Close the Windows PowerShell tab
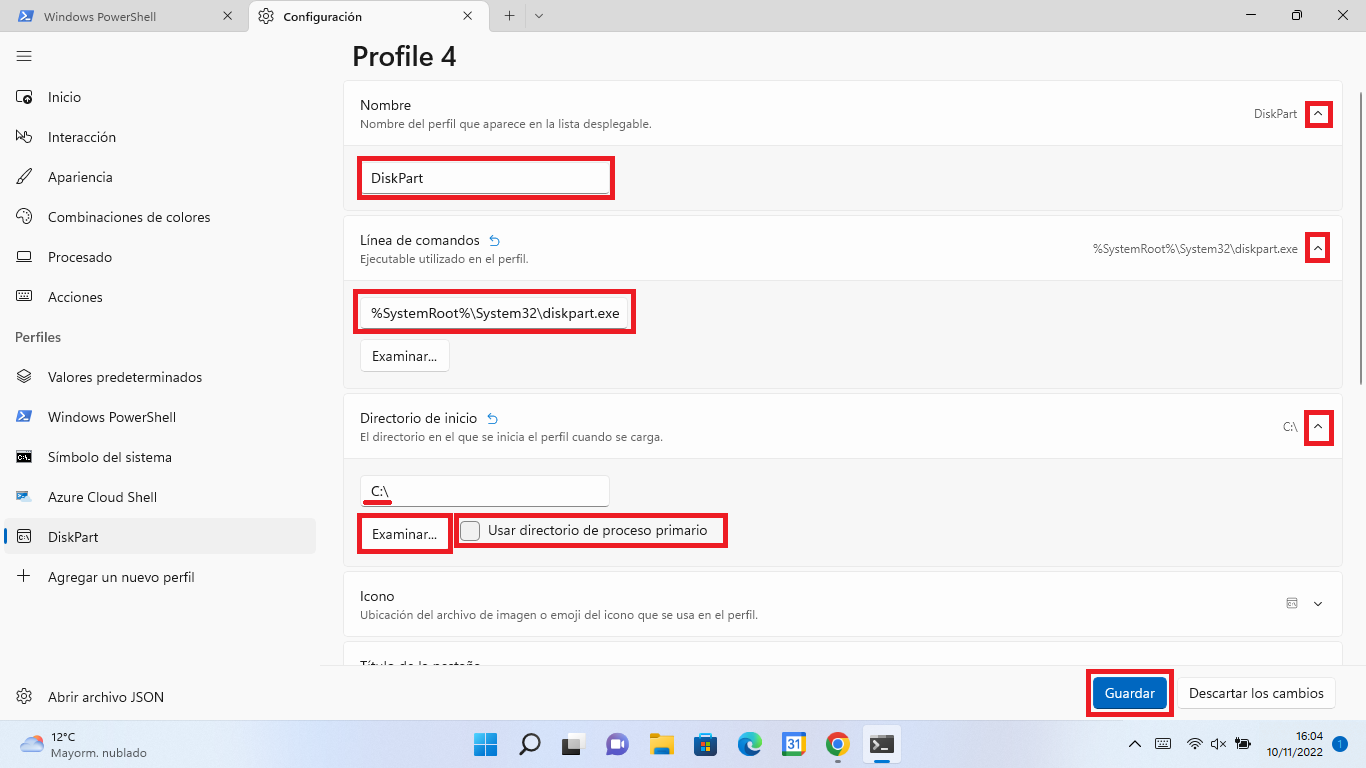The height and width of the screenshot is (768, 1366). (x=228, y=16)
